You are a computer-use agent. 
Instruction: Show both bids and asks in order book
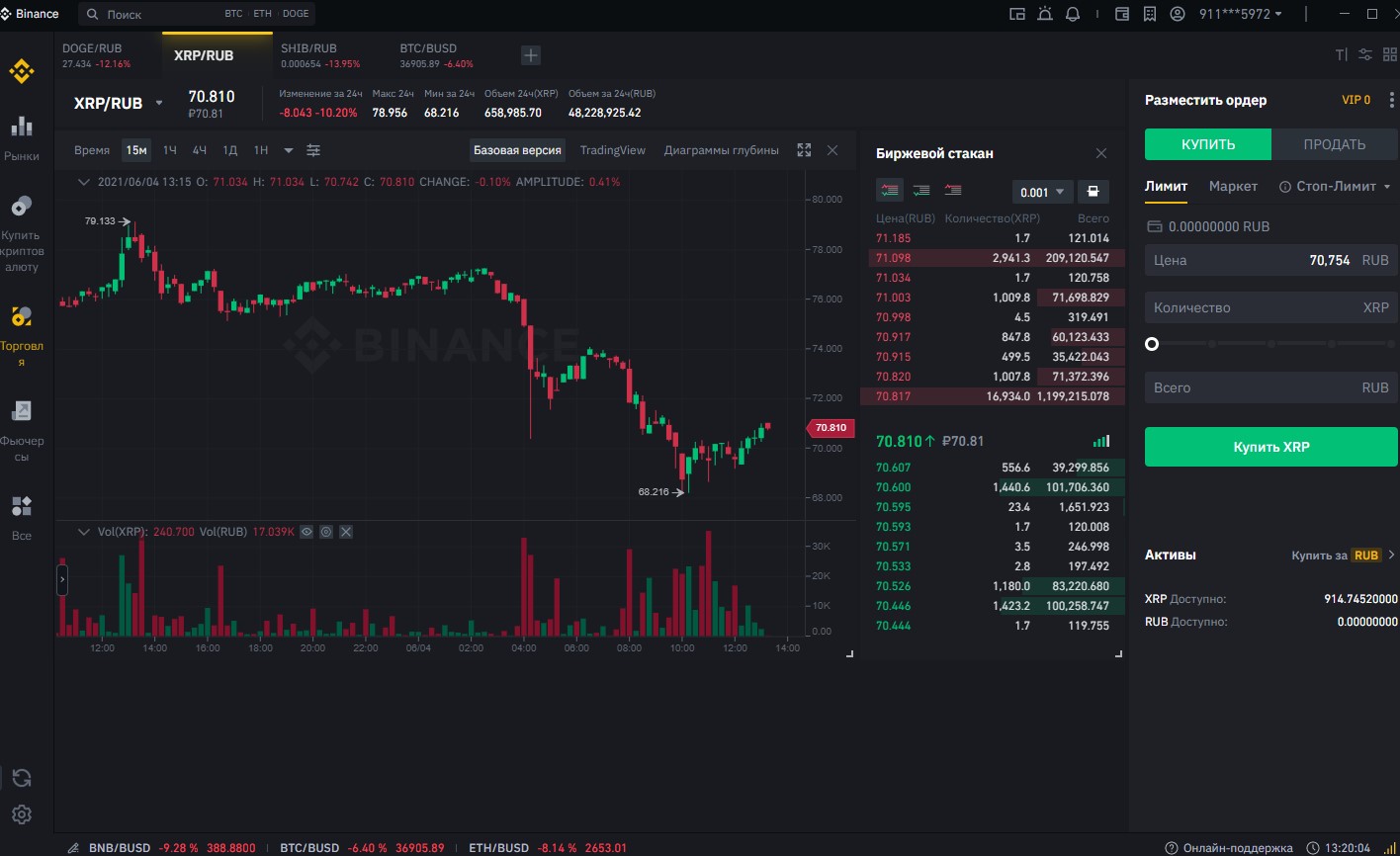(x=889, y=190)
